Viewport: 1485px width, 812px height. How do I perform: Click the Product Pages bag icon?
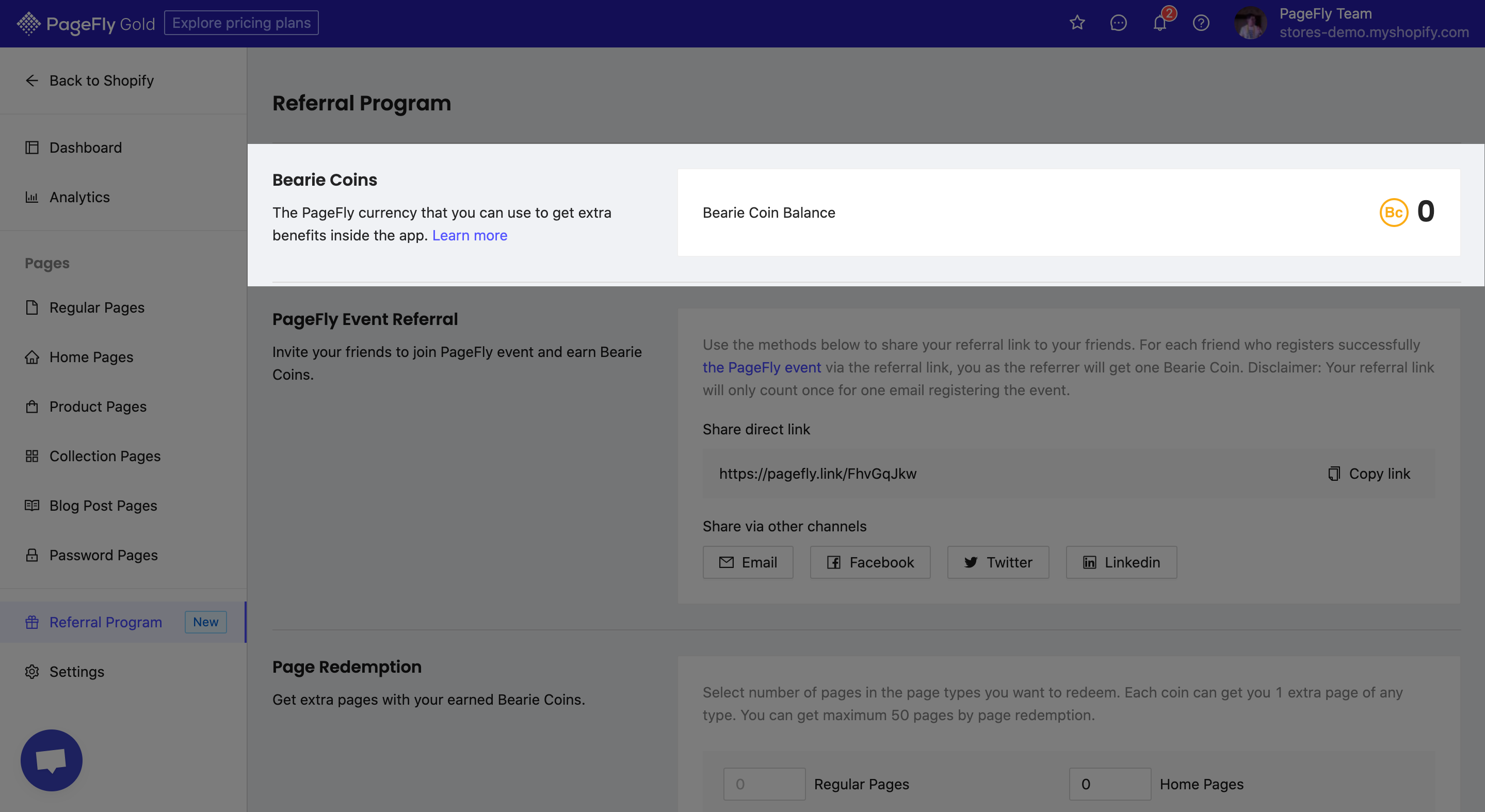tap(31, 407)
